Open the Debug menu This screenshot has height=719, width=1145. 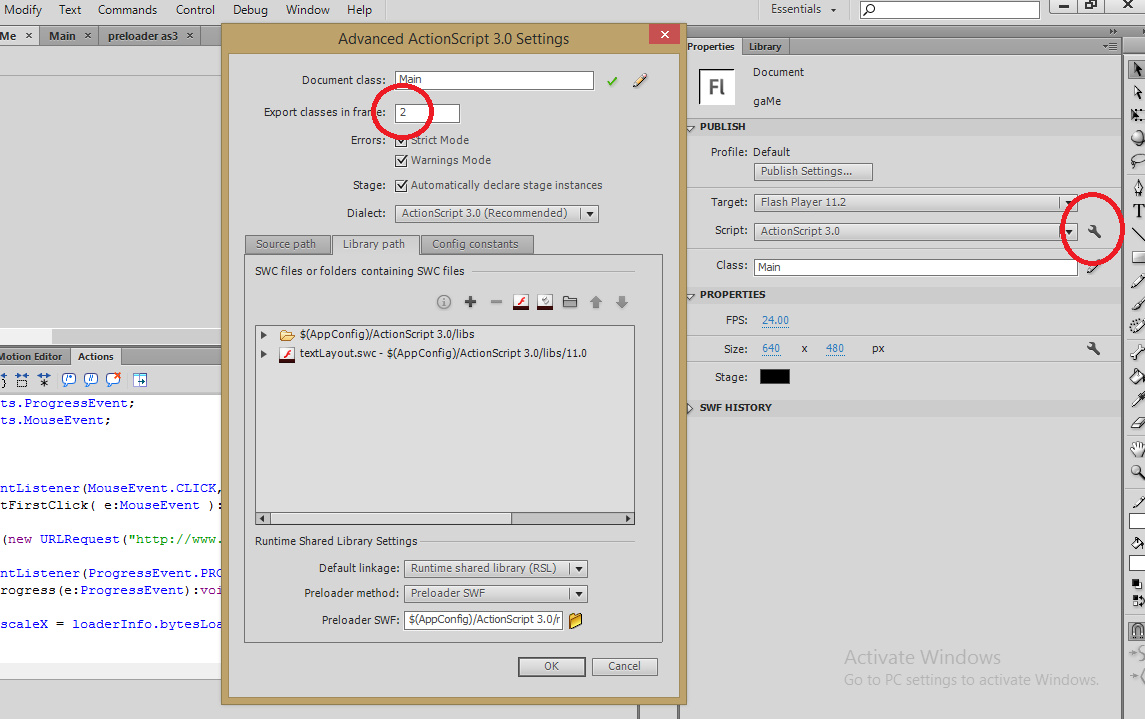(250, 10)
